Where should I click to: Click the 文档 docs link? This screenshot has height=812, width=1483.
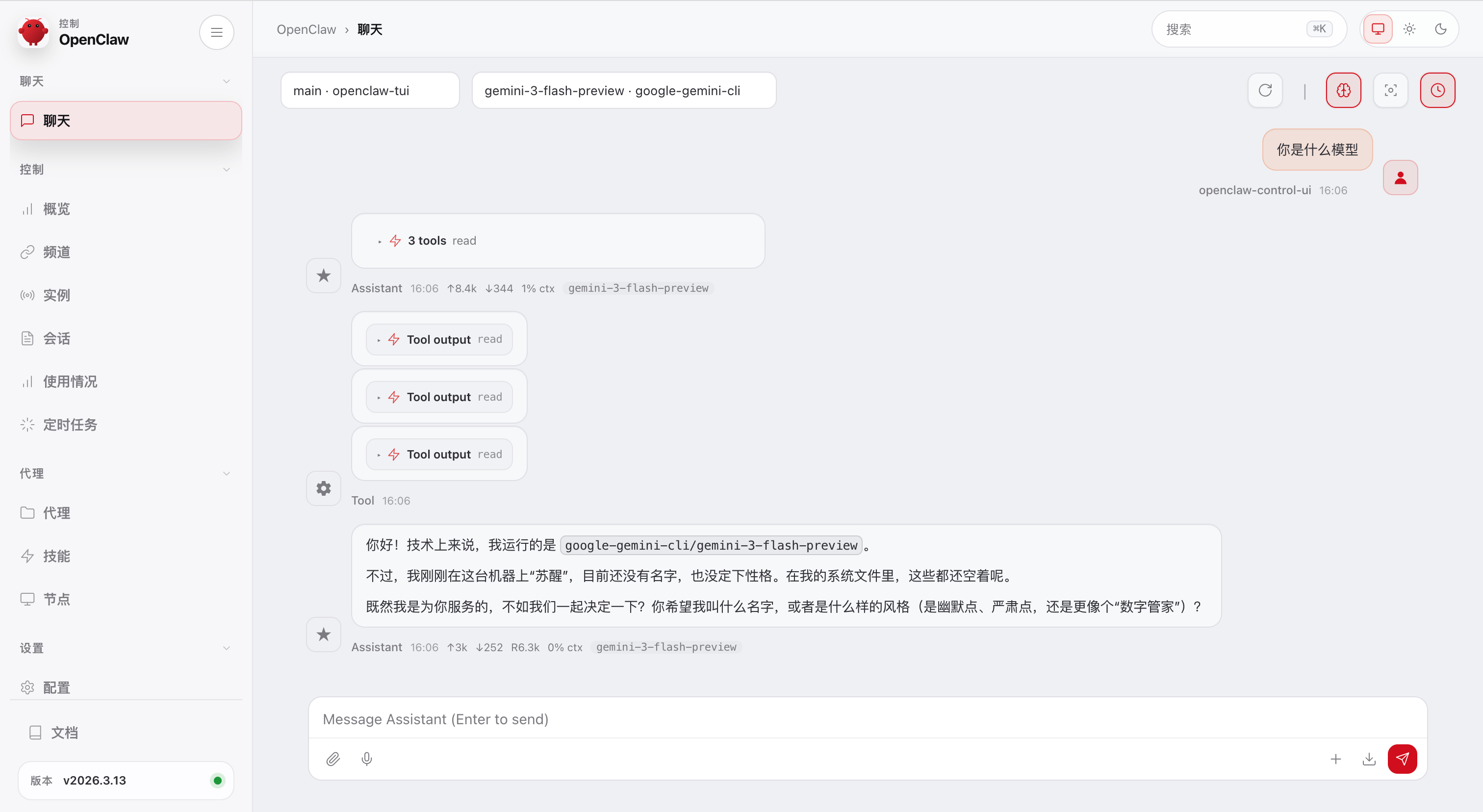64,732
